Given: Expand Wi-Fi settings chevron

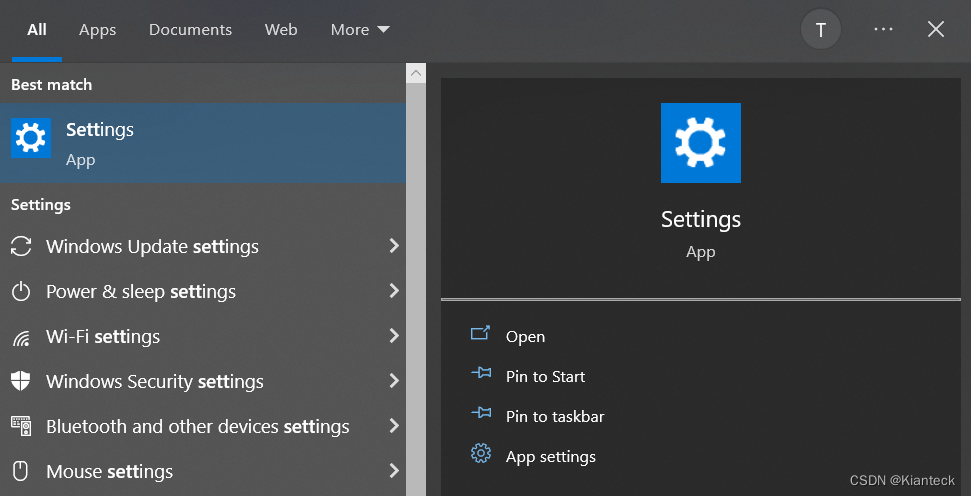Looking at the screenshot, I should [x=394, y=336].
